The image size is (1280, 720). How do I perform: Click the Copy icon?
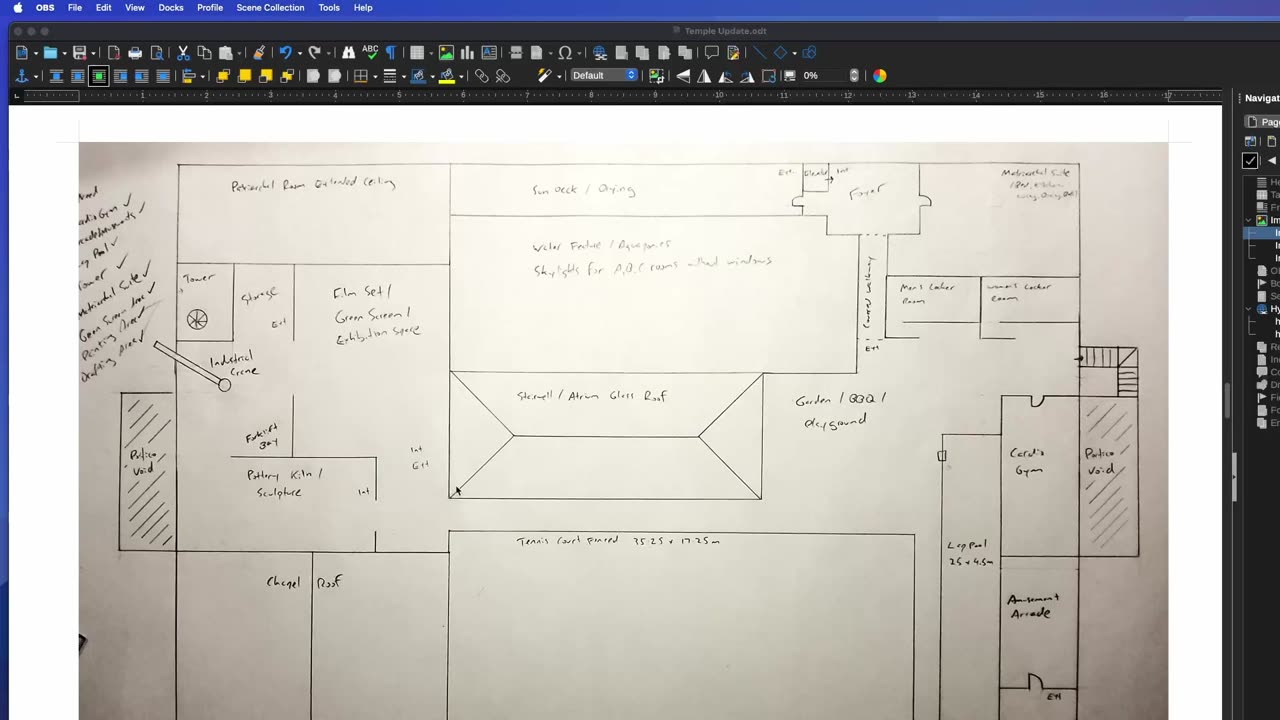click(x=204, y=52)
